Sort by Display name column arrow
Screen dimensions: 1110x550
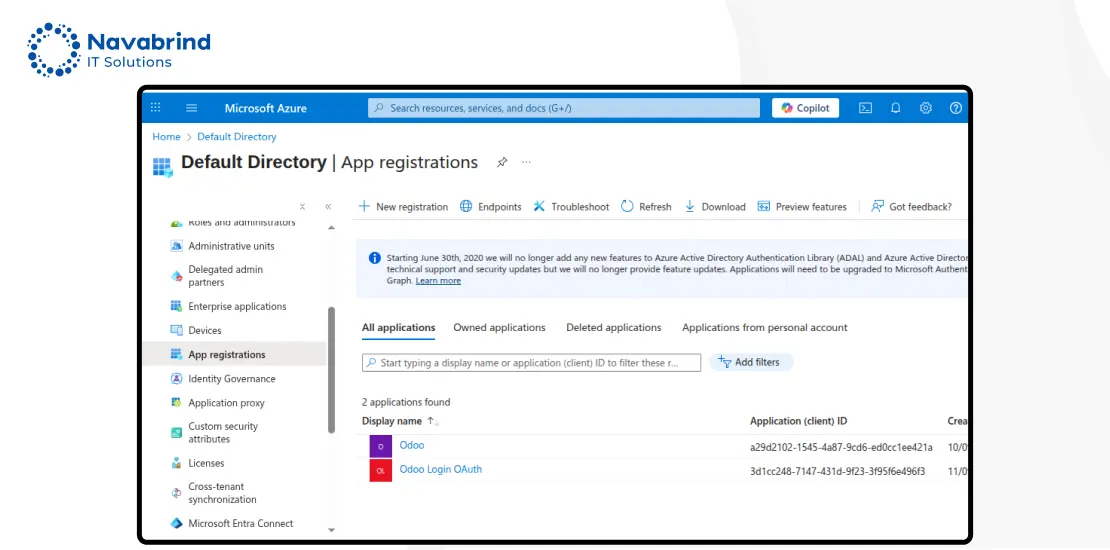[432, 421]
